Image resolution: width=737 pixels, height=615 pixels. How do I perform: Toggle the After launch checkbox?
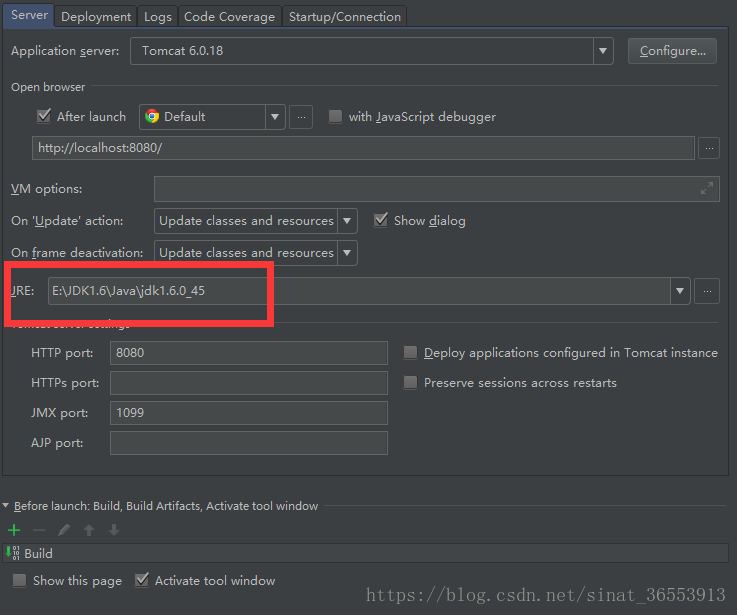click(44, 116)
